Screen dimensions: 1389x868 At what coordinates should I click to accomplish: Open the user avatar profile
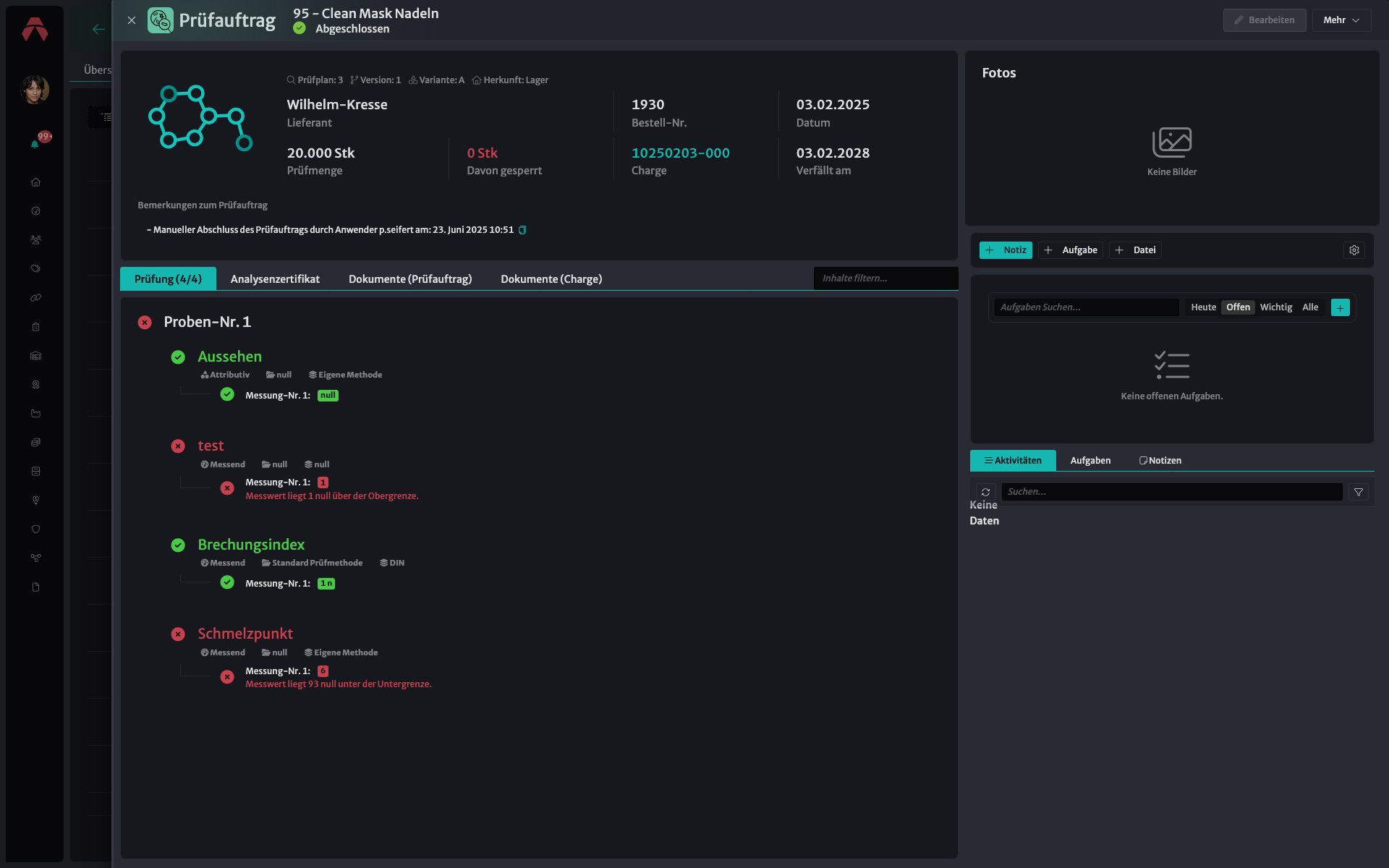34,90
